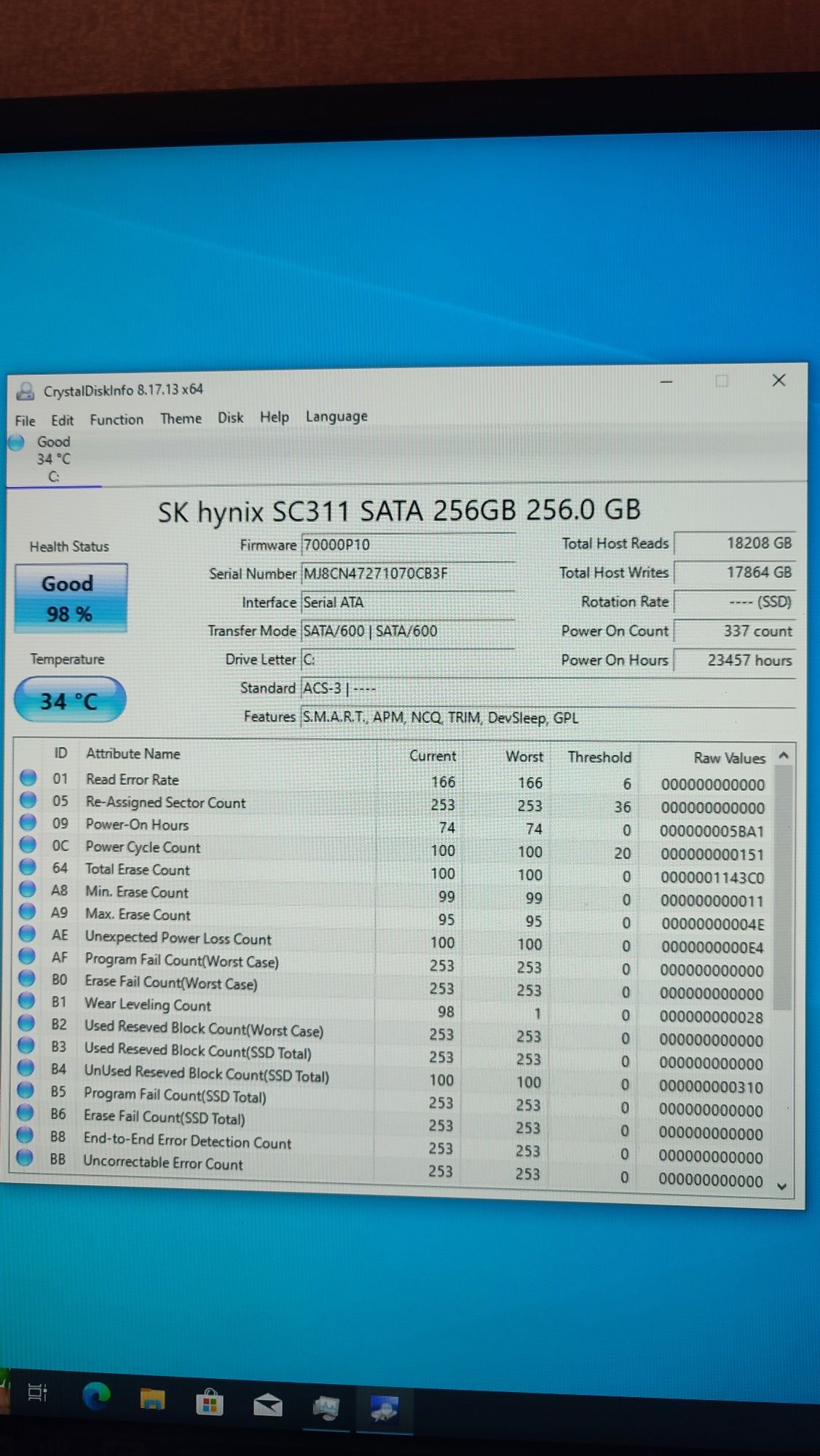Open Microsoft Store from the taskbar
The height and width of the screenshot is (1456, 820).
(210, 1401)
